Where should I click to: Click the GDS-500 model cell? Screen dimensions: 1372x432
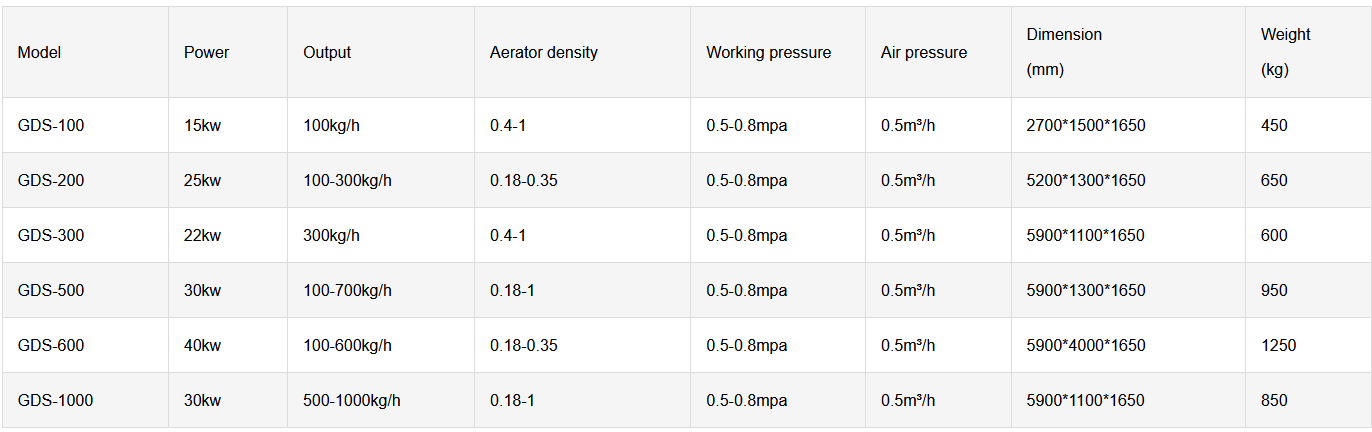pyautogui.click(x=51, y=291)
